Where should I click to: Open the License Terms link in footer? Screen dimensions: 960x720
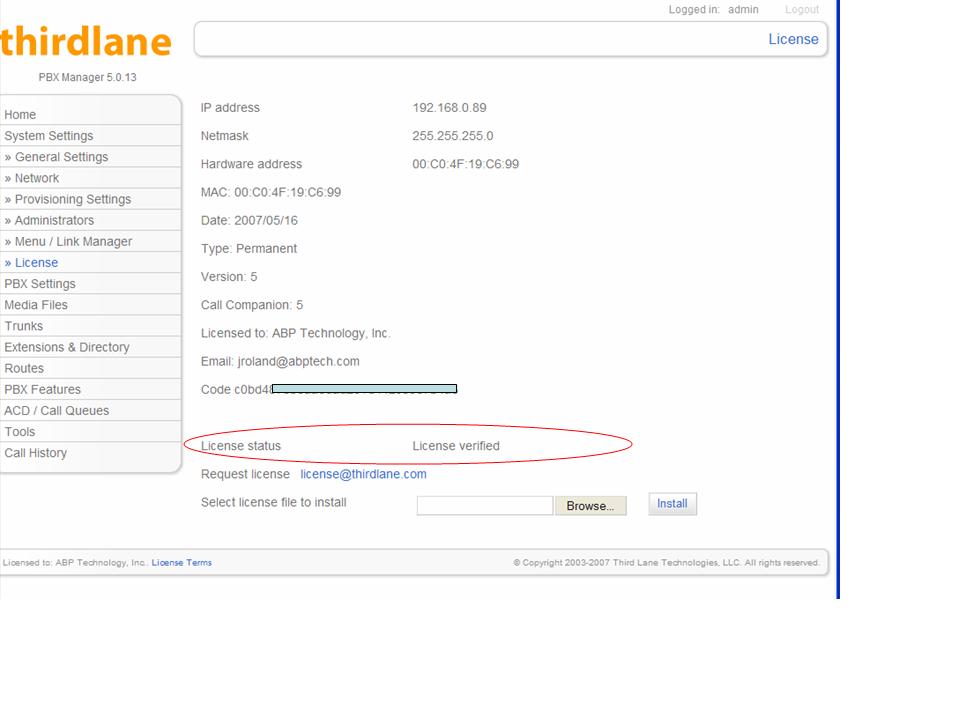pyautogui.click(x=182, y=563)
